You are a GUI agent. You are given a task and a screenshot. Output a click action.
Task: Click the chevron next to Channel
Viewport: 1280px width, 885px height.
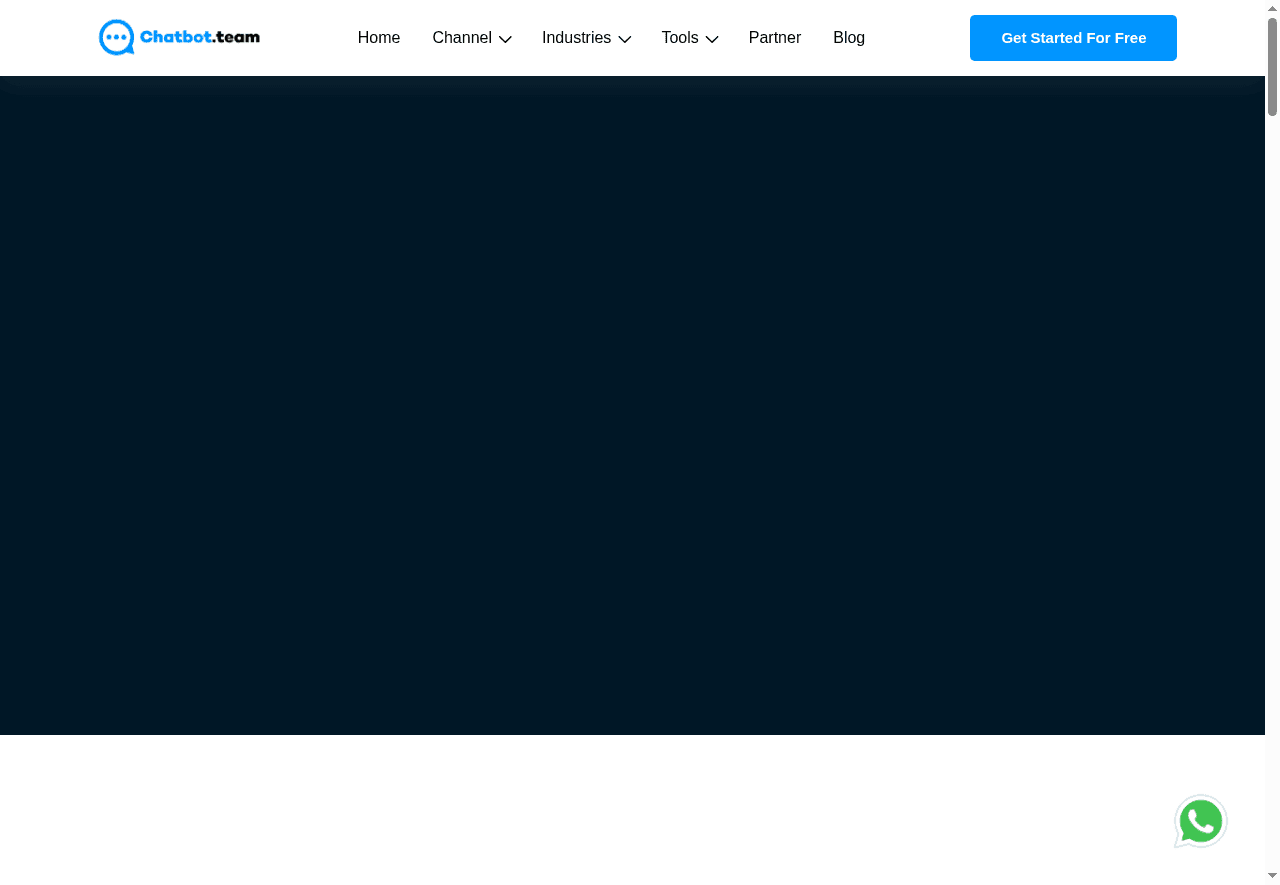505,39
